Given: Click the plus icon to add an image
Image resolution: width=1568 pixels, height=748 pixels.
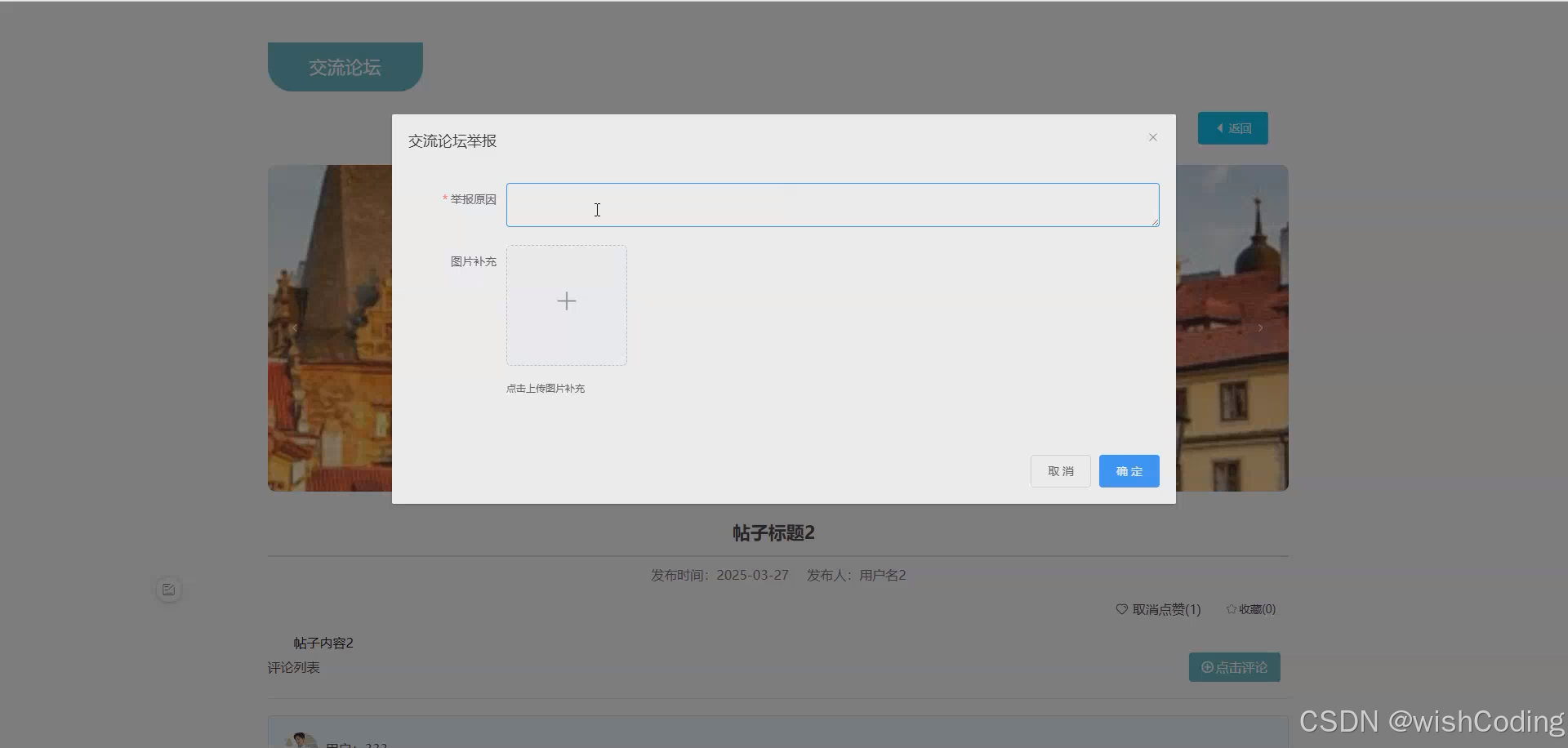Looking at the screenshot, I should 566,301.
